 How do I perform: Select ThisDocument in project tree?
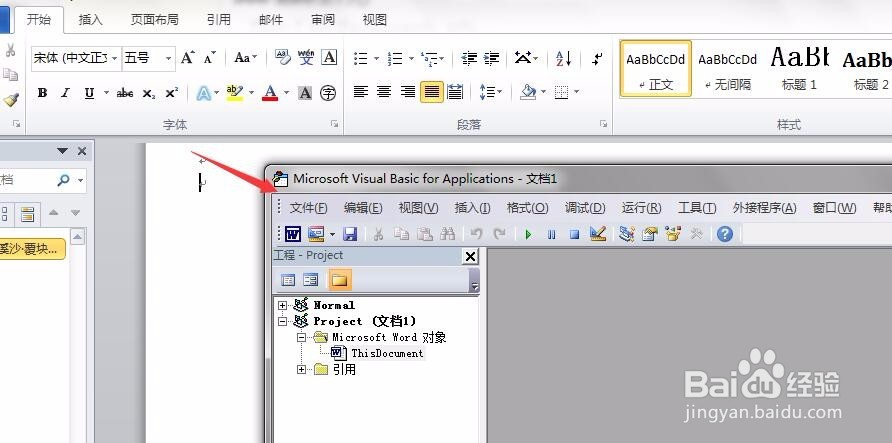coord(387,353)
